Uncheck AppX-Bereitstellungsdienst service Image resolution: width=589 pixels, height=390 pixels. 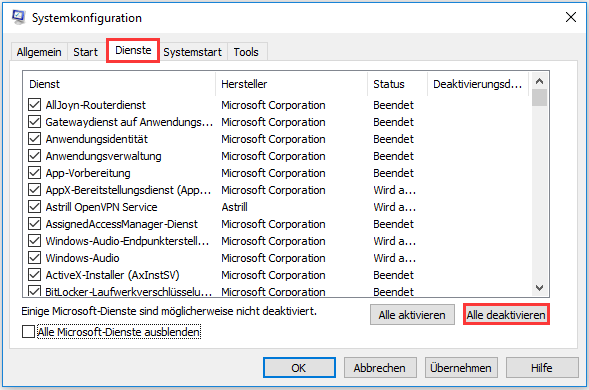pos(35,189)
